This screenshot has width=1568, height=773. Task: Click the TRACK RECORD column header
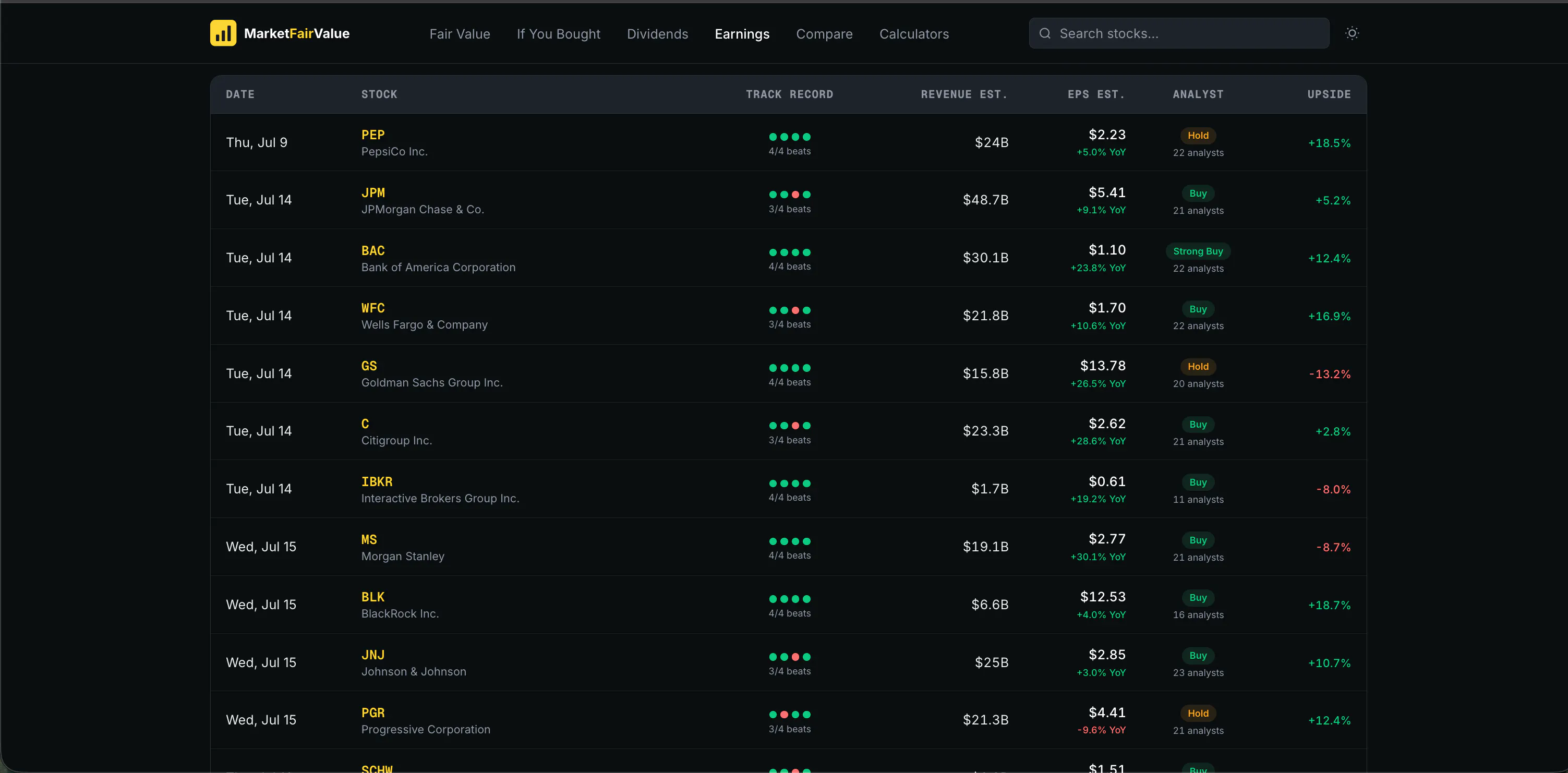point(790,94)
